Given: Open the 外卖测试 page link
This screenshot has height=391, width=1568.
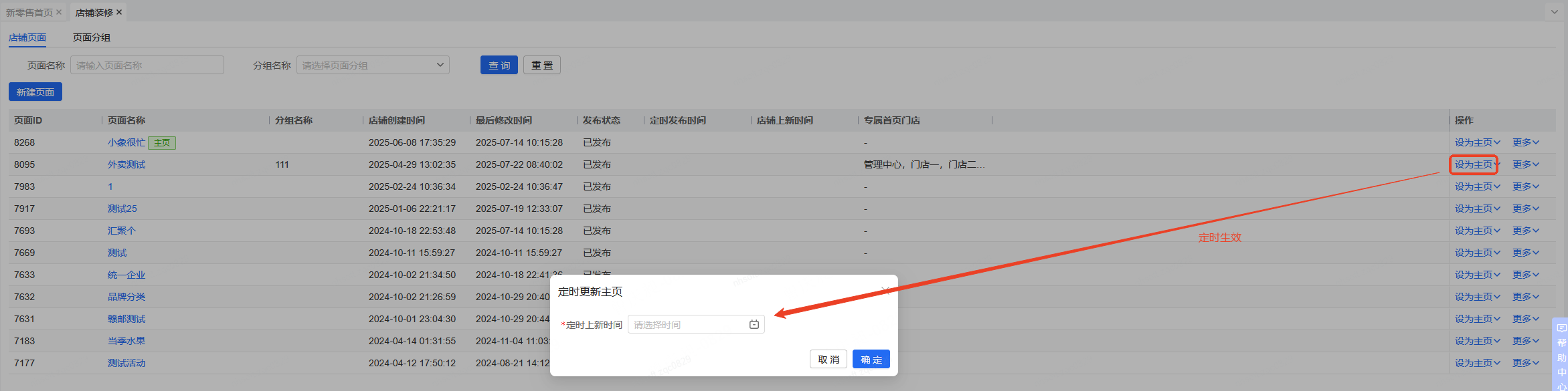Looking at the screenshot, I should click(x=126, y=164).
